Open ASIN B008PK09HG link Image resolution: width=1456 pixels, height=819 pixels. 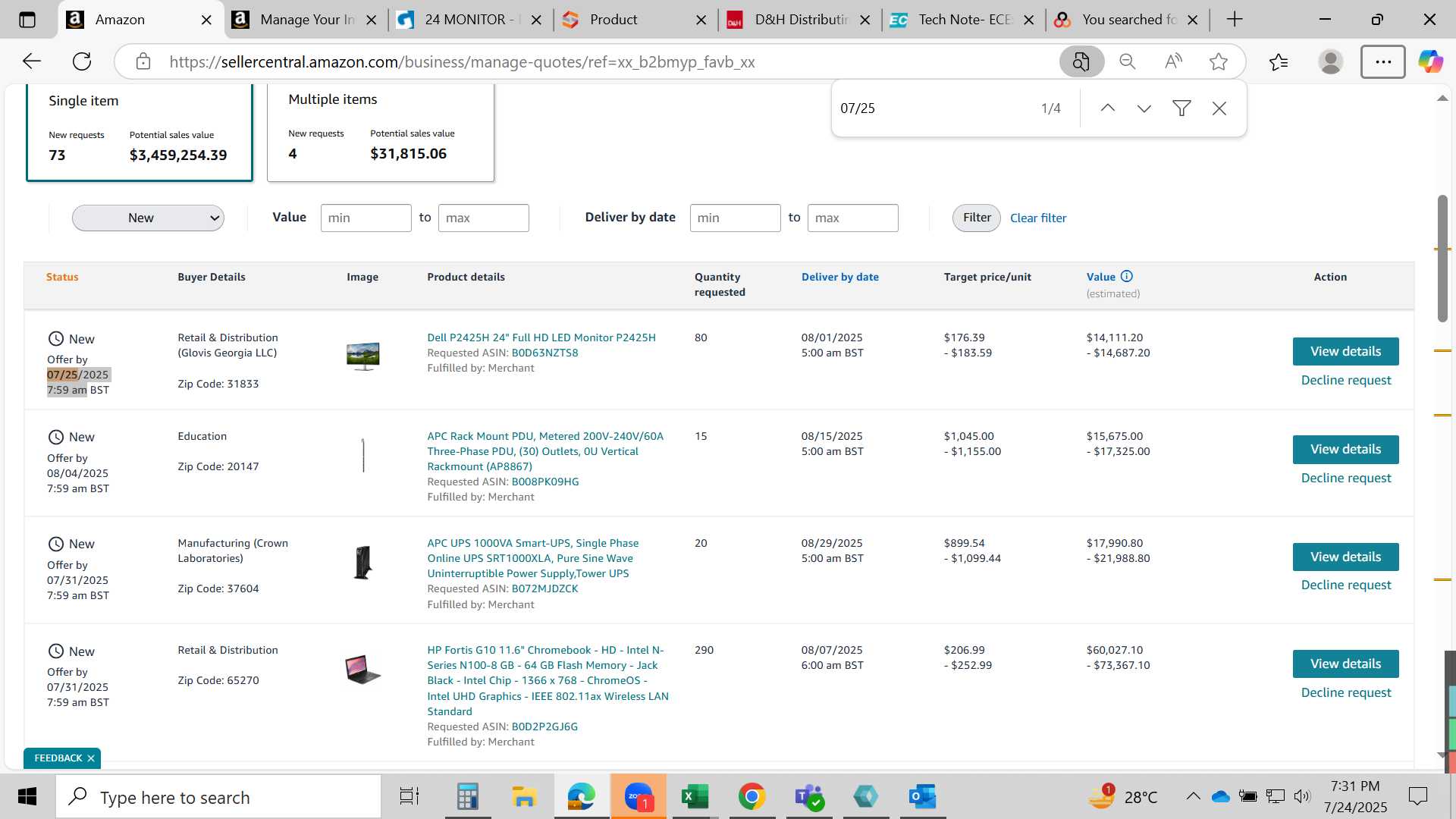point(545,482)
